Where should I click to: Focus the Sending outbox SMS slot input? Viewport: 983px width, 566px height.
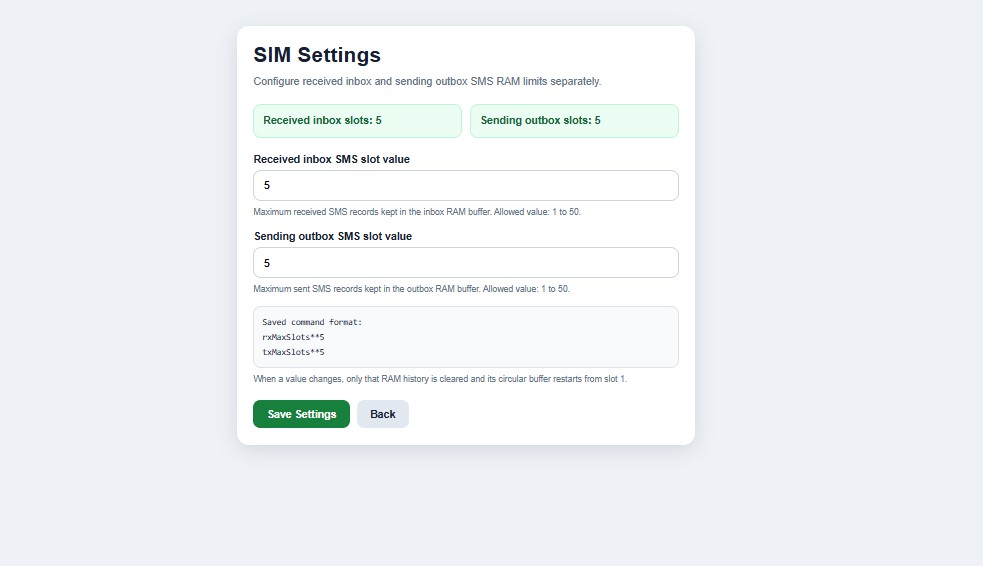click(466, 263)
